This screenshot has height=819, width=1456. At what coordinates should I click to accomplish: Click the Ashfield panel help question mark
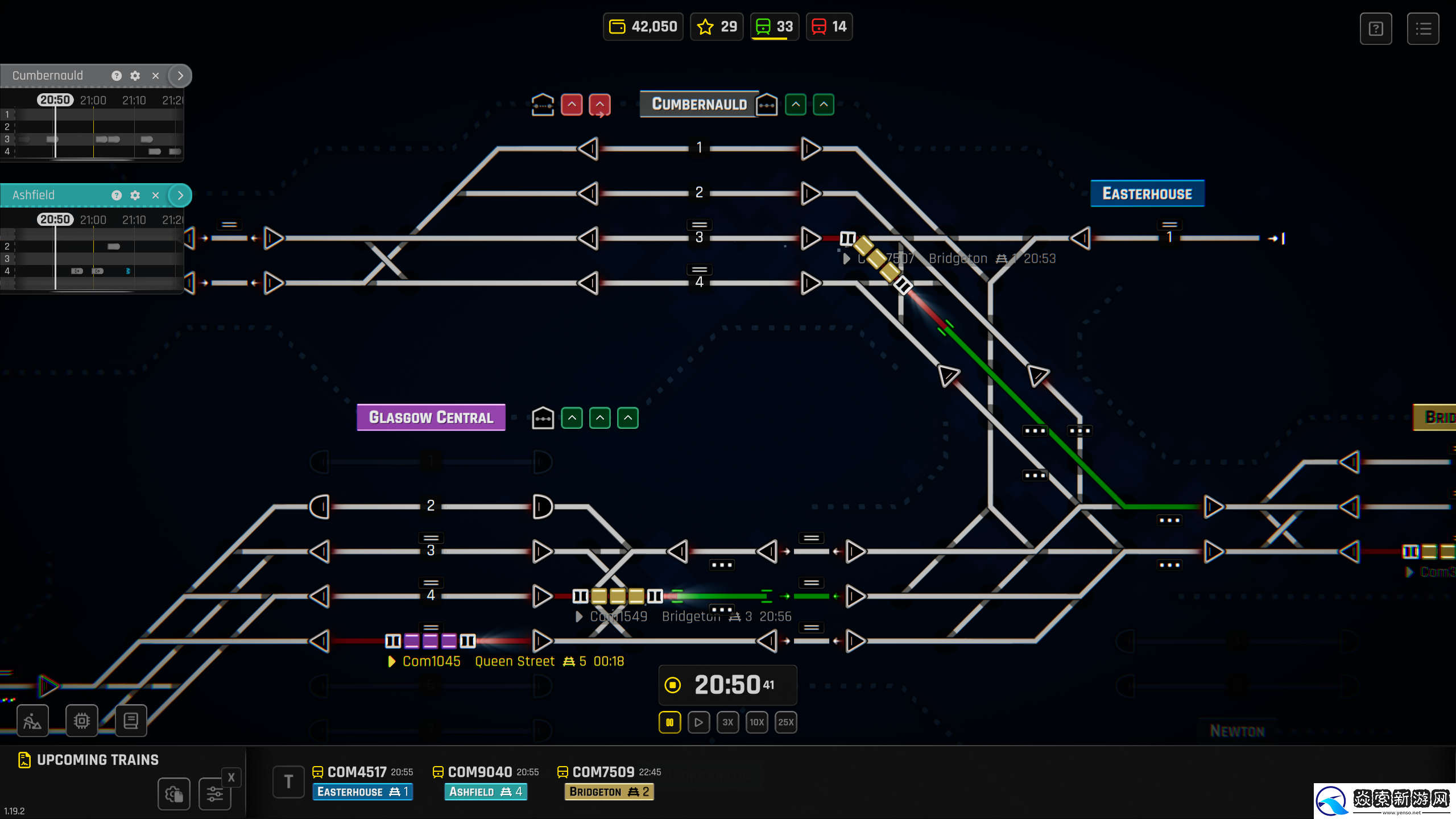point(117,195)
